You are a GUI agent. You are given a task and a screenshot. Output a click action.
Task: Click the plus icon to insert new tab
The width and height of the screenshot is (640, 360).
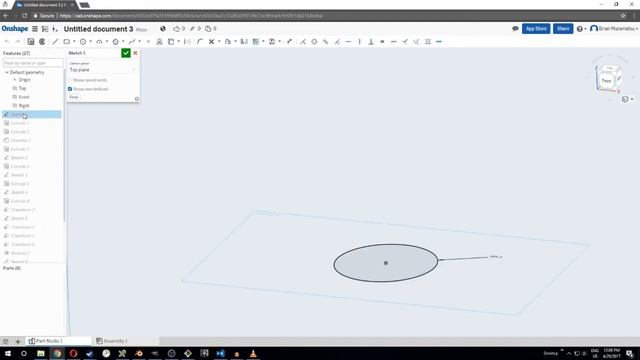click(18, 341)
